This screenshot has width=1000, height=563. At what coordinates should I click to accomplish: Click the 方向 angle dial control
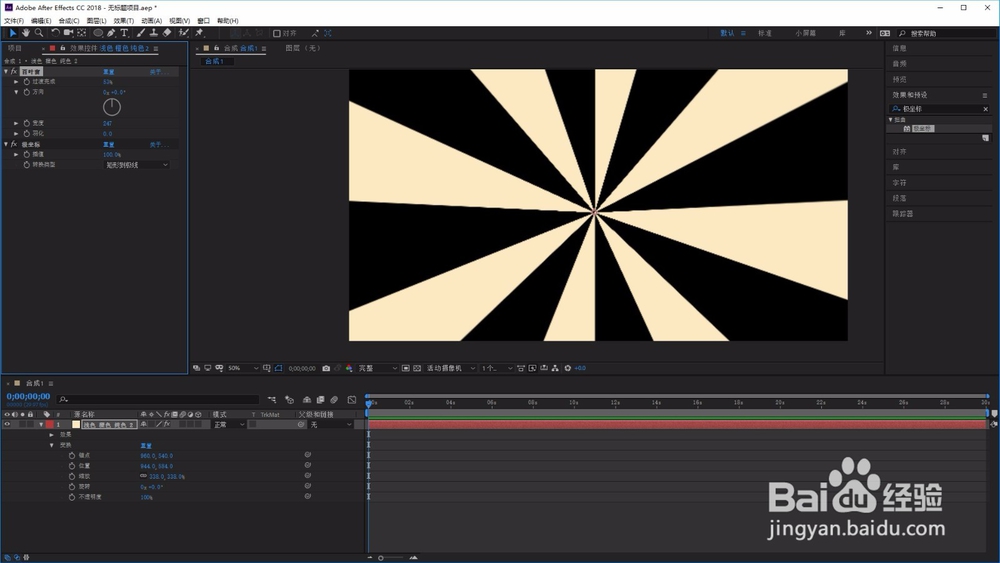pyautogui.click(x=112, y=107)
